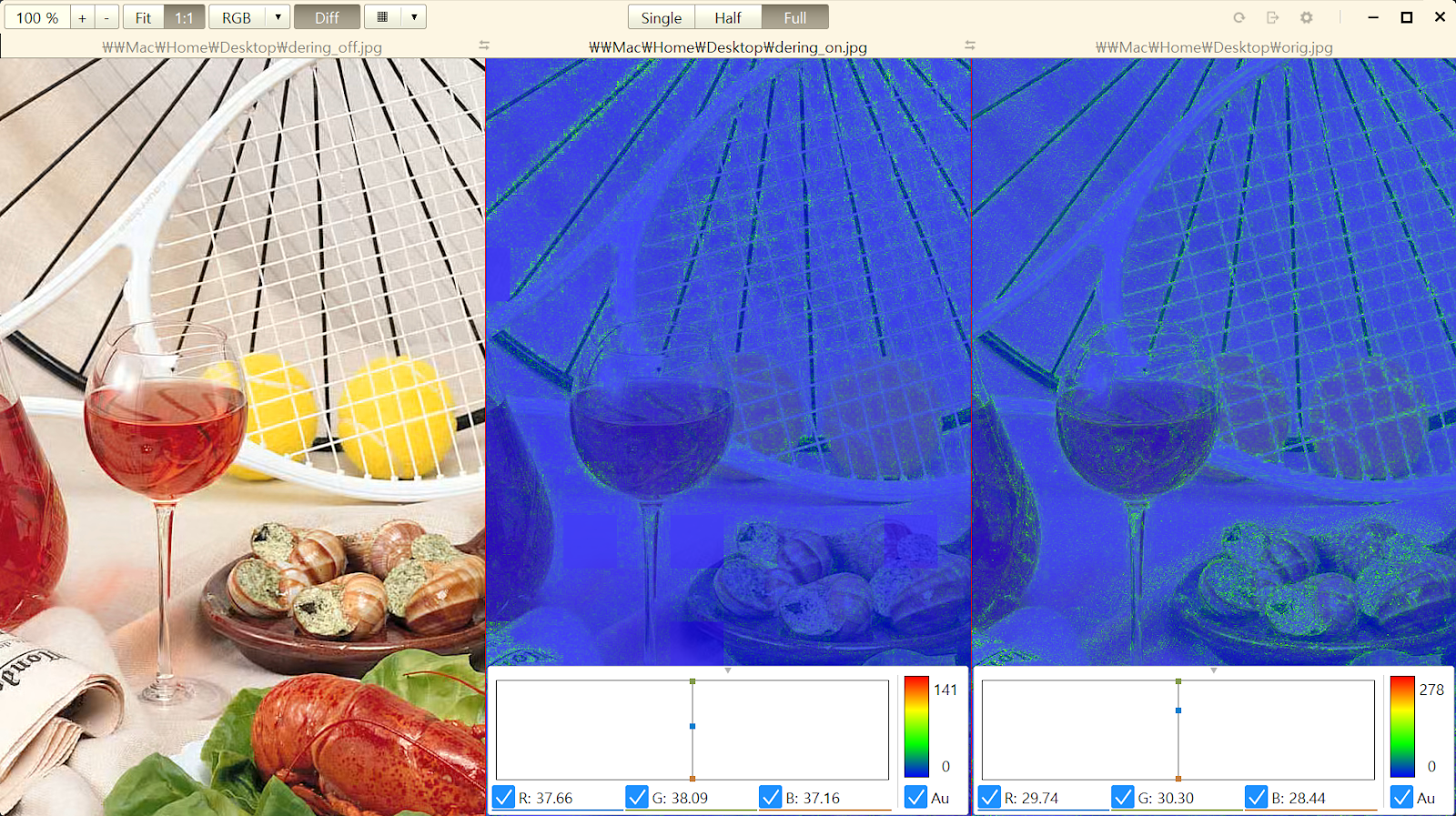1456x816 pixels.
Task: Click the zoom out minus button
Action: (106, 17)
